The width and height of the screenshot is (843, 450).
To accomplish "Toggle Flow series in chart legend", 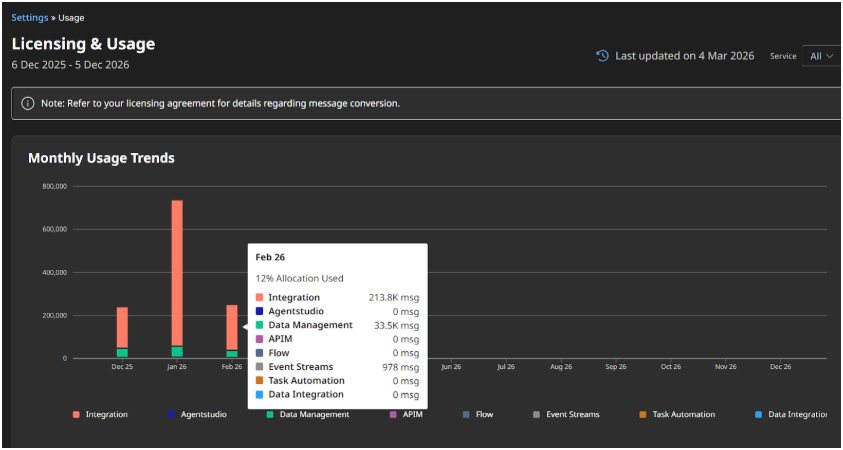I will coord(477,415).
